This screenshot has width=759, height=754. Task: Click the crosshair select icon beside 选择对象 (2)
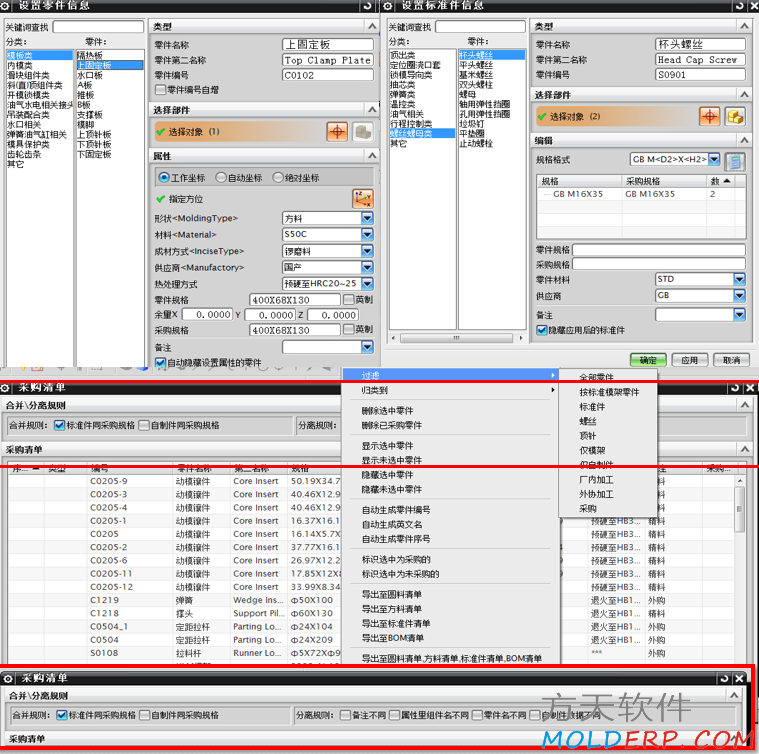tap(709, 117)
